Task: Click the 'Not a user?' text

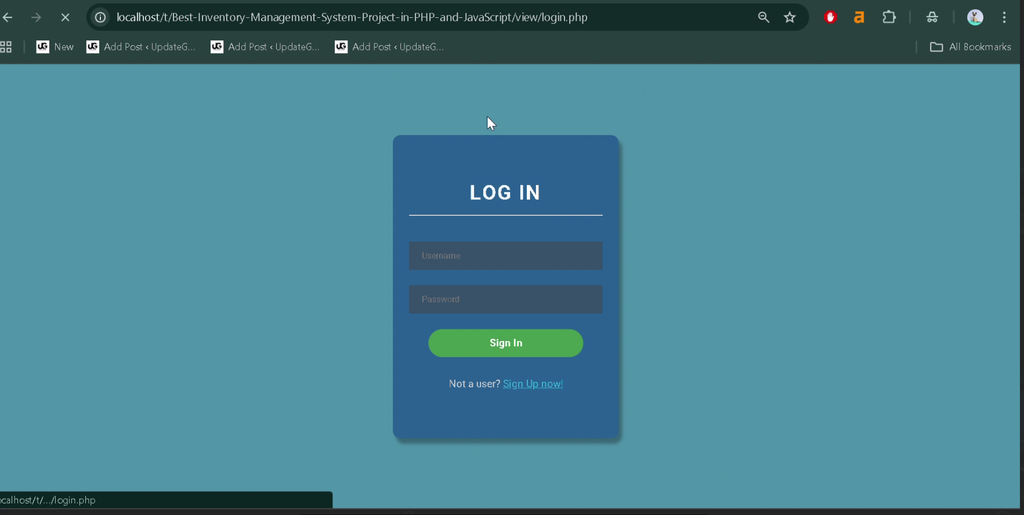Action: (475, 384)
